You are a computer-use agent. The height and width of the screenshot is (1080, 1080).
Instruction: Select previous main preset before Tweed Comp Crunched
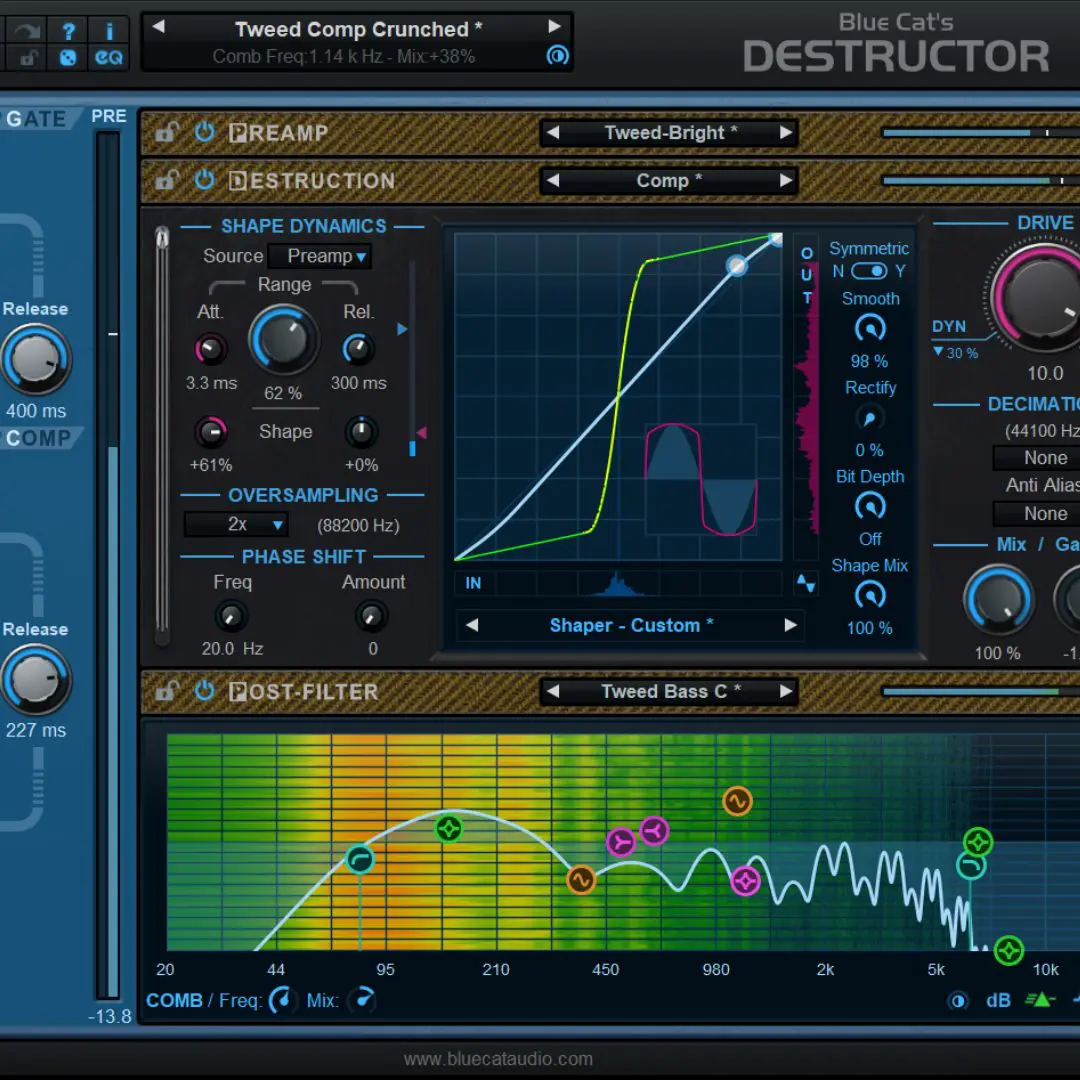point(158,27)
